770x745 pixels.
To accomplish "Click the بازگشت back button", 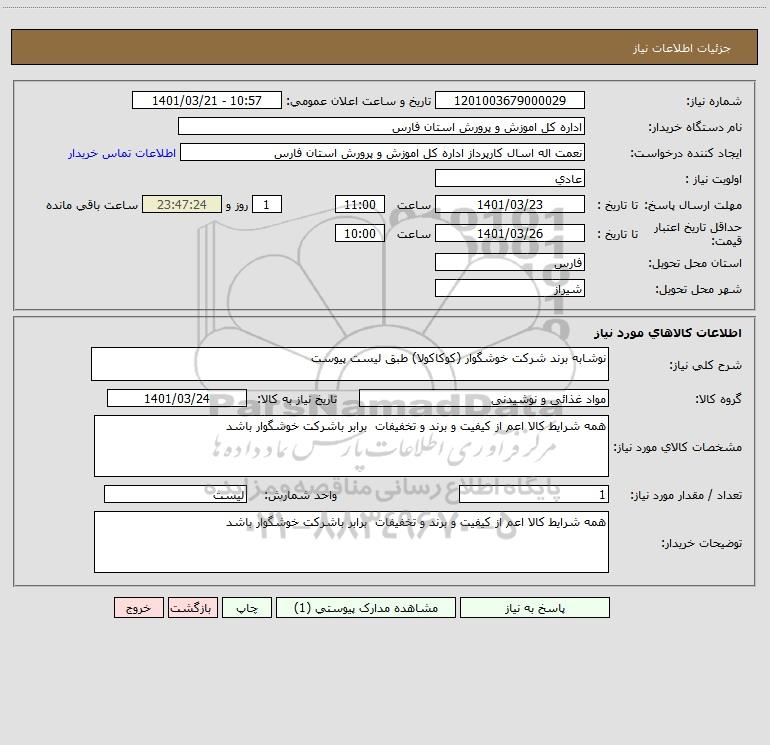I will (192, 607).
